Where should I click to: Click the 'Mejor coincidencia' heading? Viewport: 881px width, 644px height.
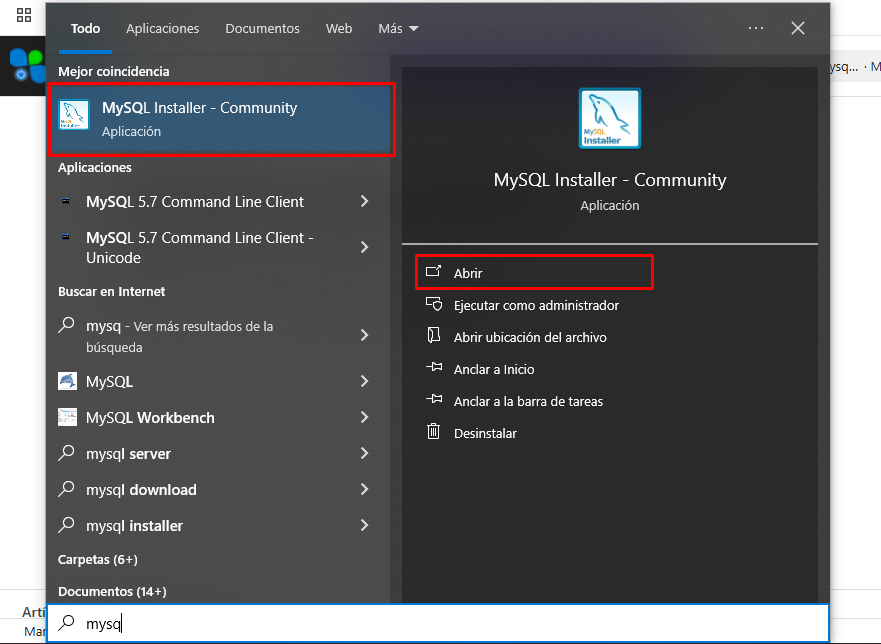(x=113, y=71)
